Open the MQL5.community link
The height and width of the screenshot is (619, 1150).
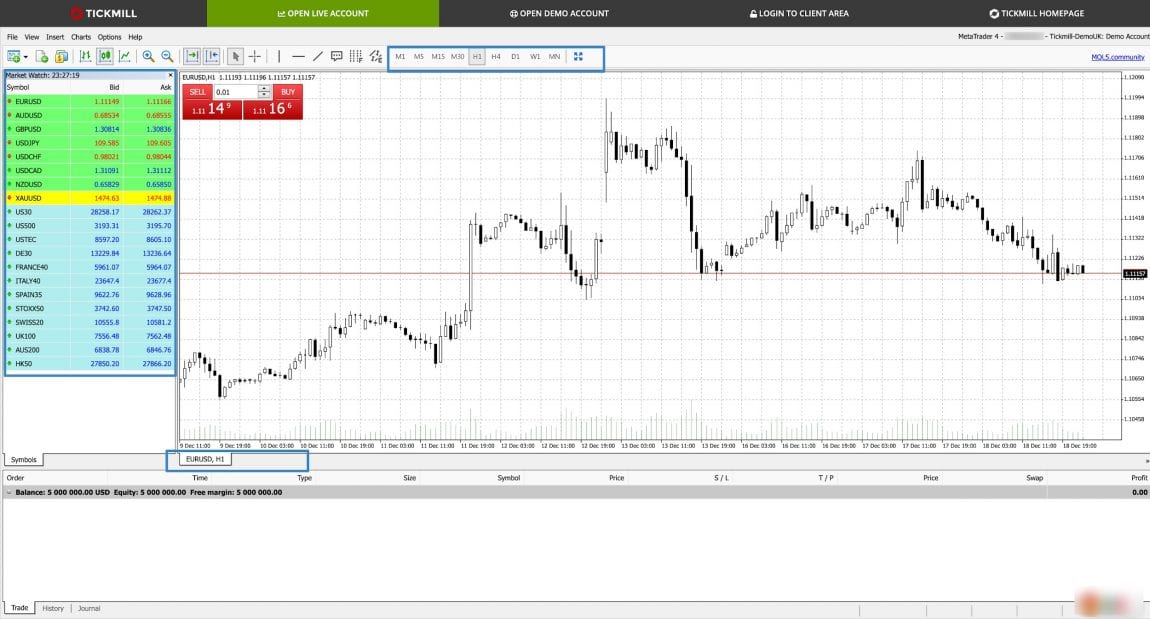tap(1117, 57)
